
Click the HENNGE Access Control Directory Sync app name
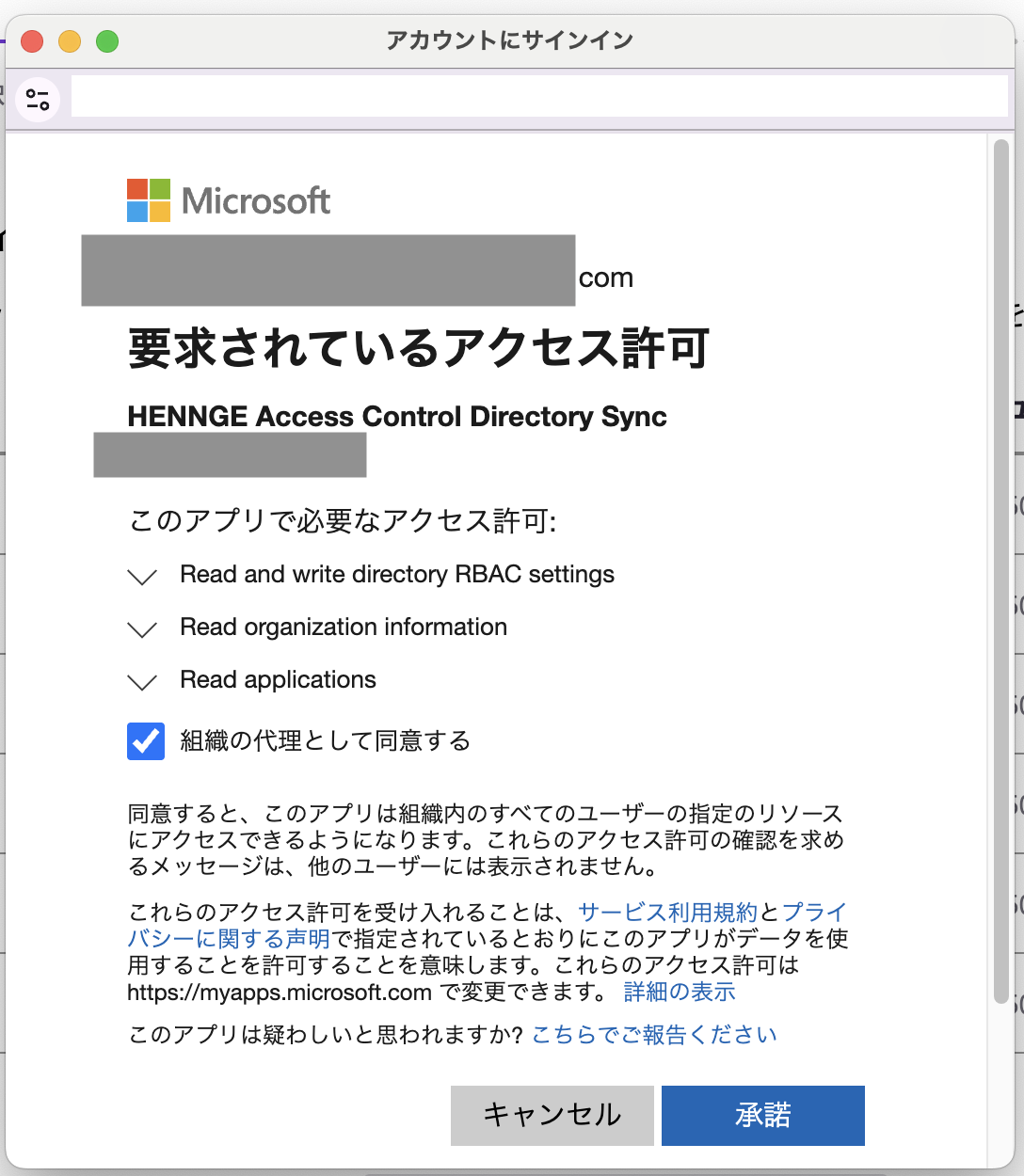(x=396, y=416)
